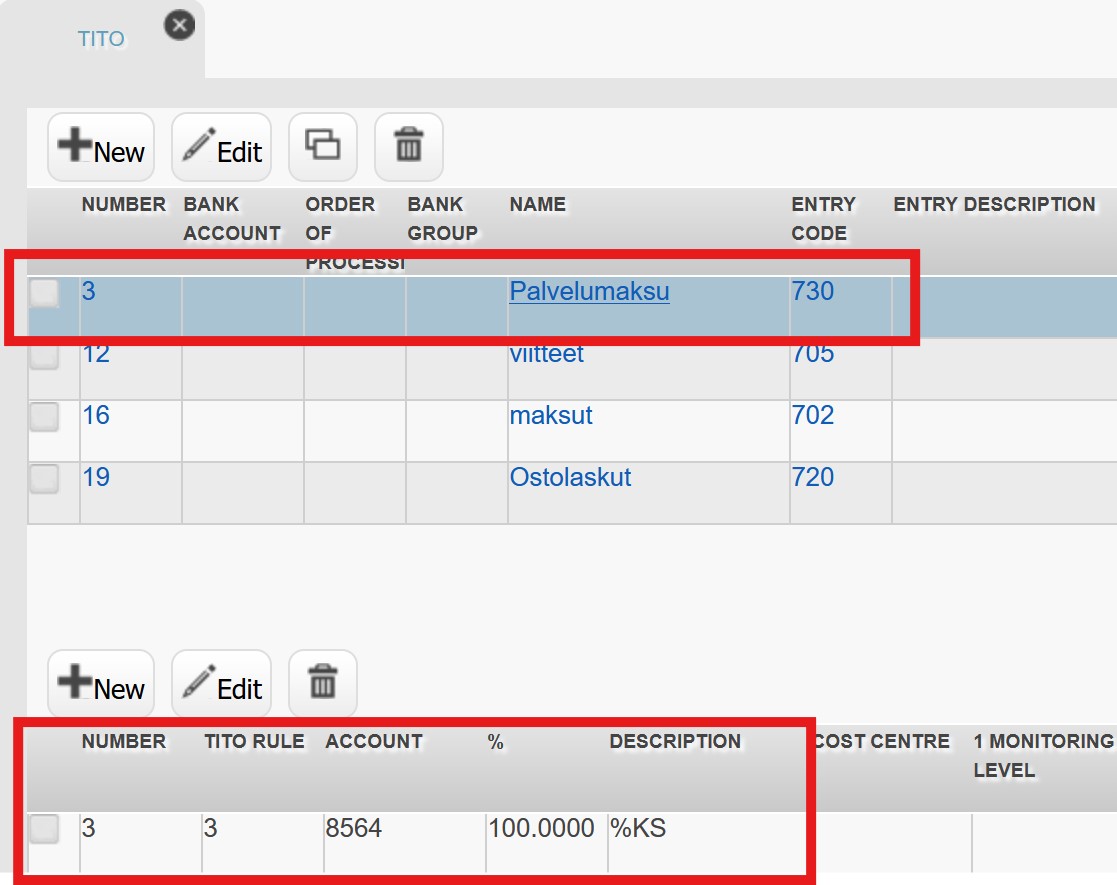
Task: Delete posting row with lower trash icon
Action: pos(323,684)
